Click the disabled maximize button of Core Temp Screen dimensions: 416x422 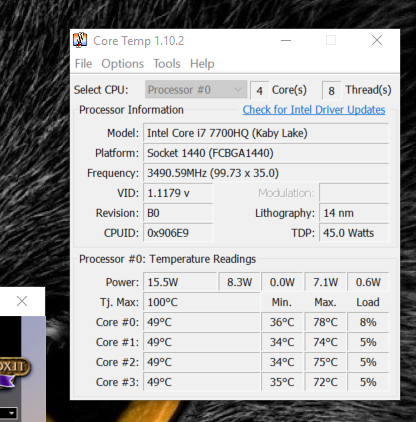(x=331, y=40)
